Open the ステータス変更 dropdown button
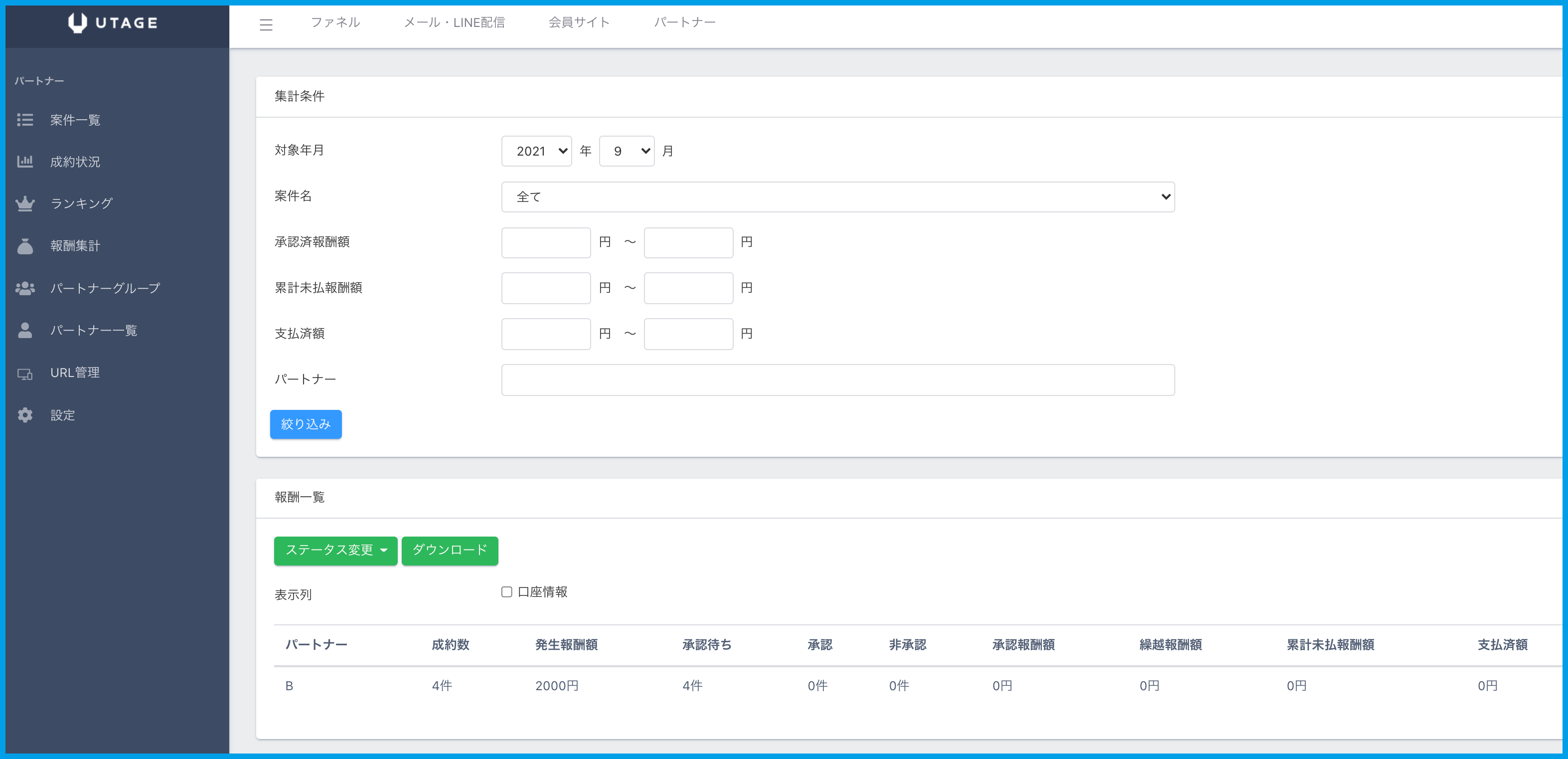 (x=335, y=551)
